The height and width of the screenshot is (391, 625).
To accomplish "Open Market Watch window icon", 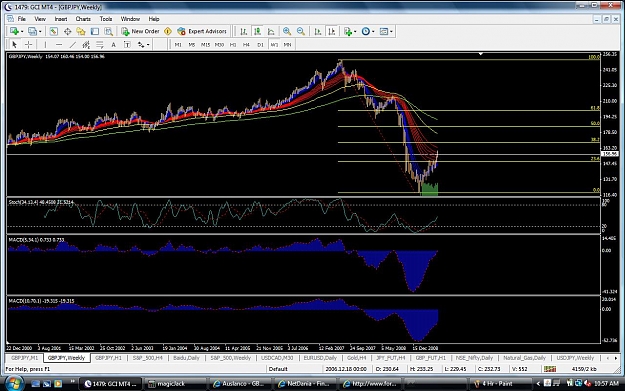I will pos(53,31).
